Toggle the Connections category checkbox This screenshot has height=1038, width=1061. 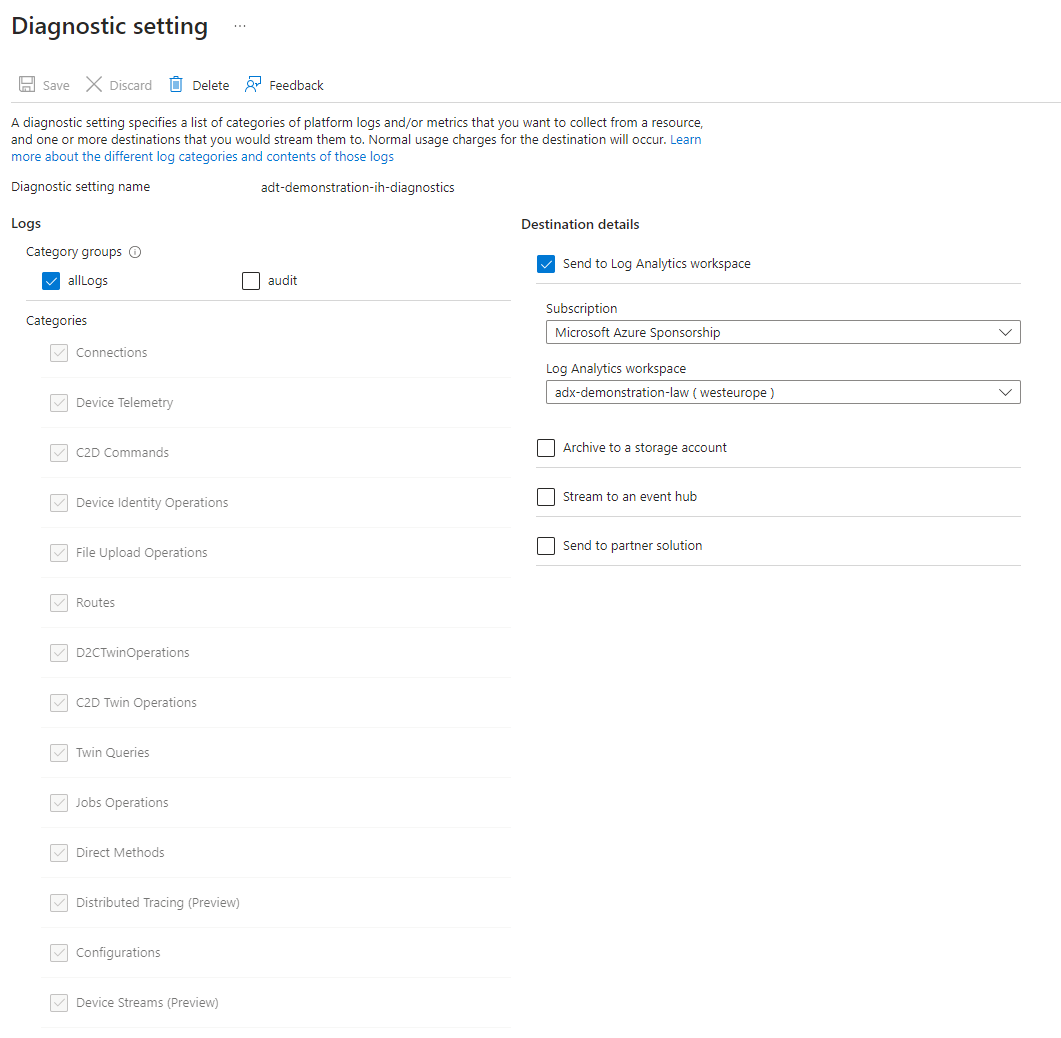(x=59, y=353)
